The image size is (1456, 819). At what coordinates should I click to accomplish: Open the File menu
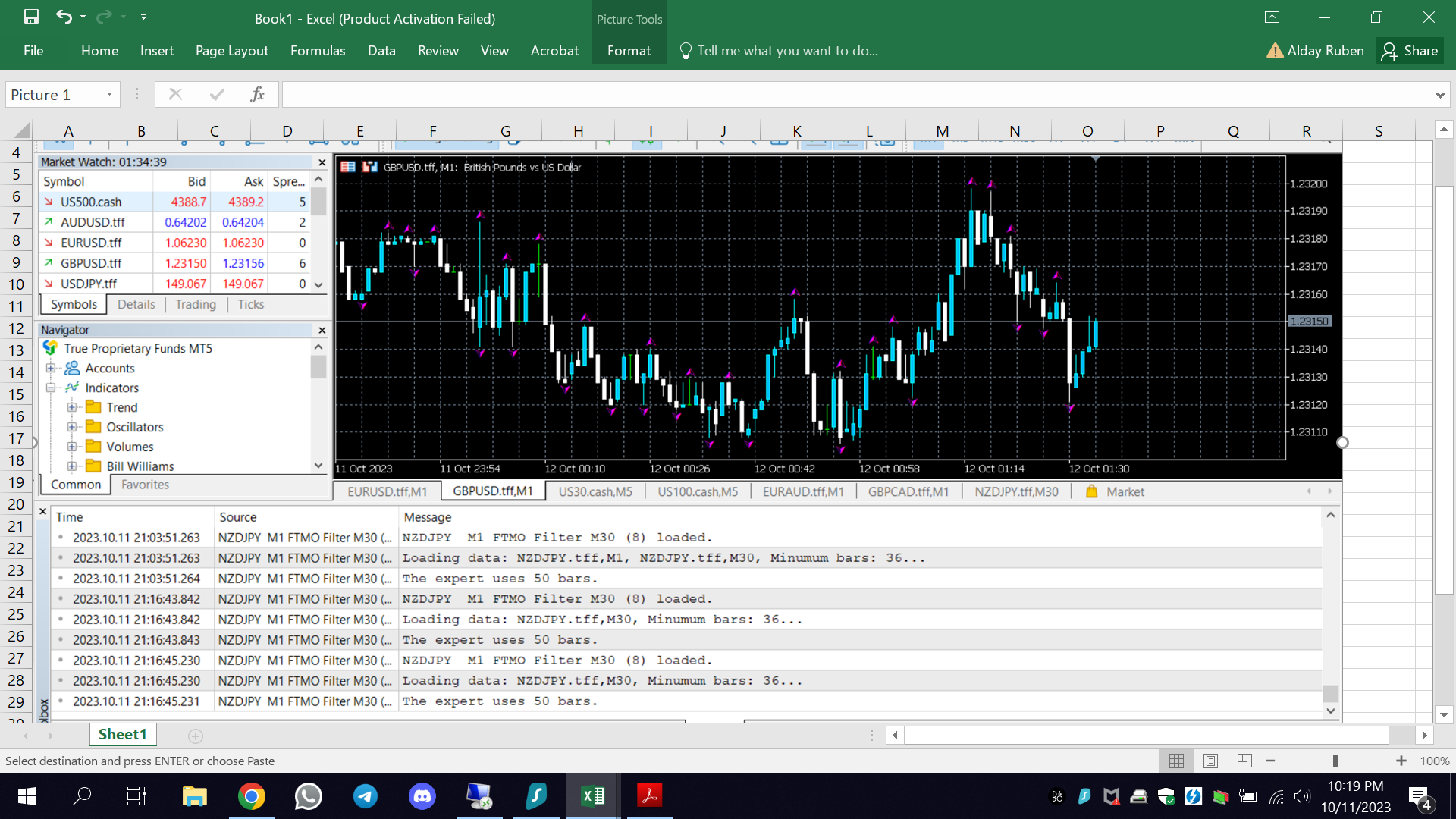pos(33,51)
